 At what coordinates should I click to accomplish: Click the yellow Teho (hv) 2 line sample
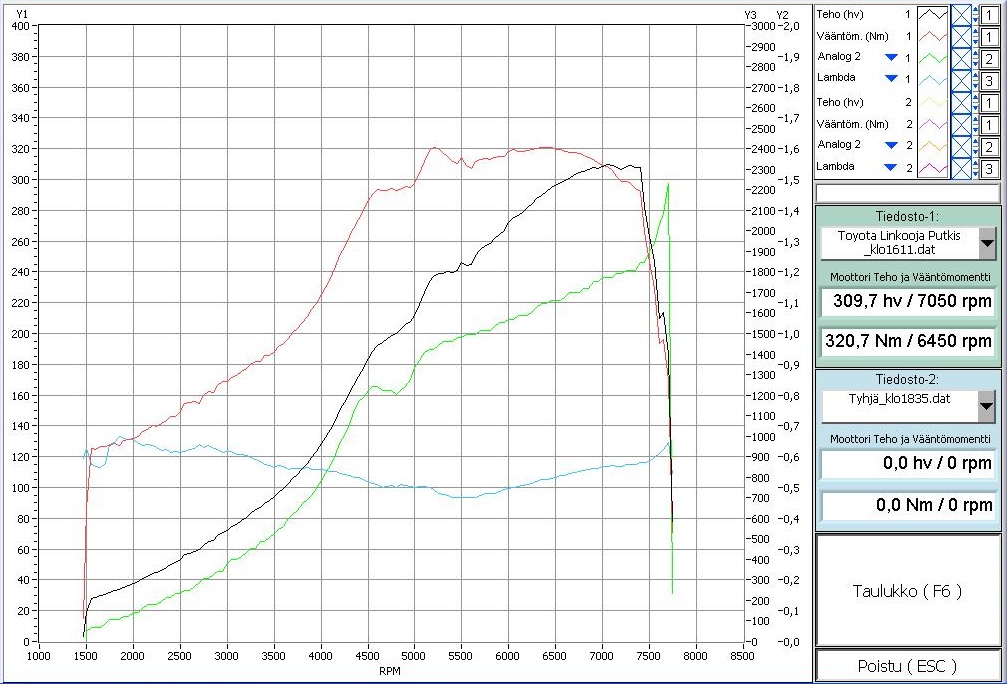933,103
